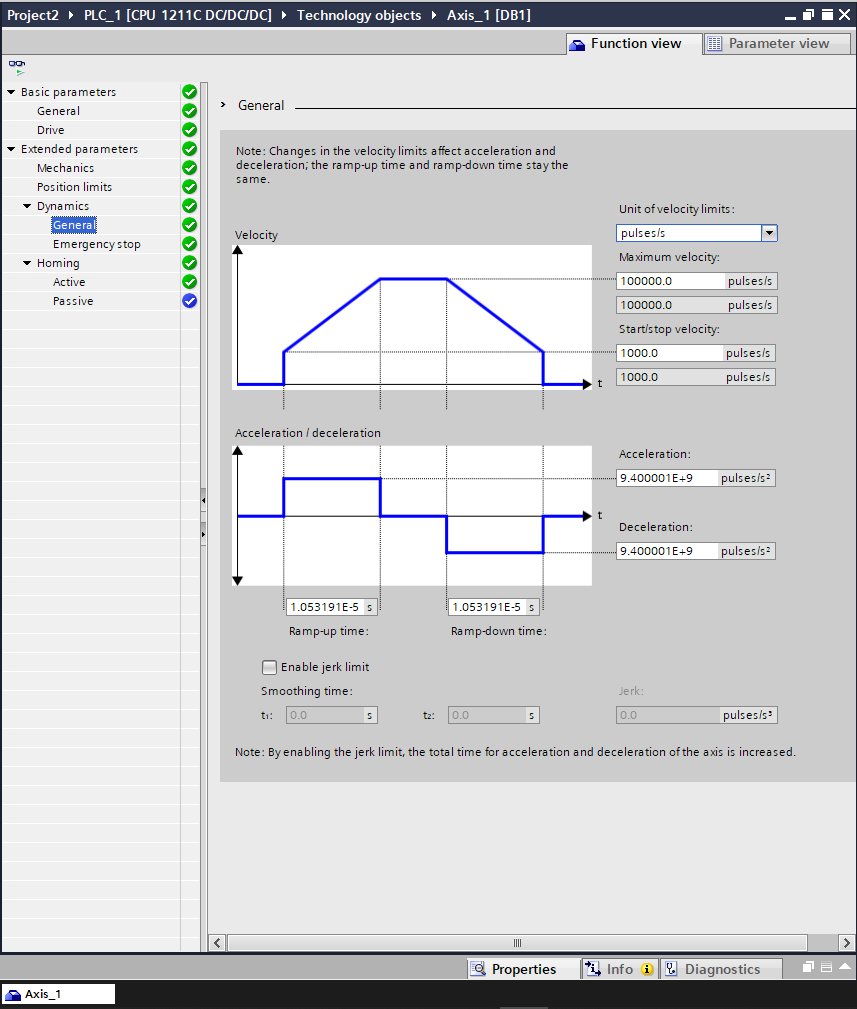This screenshot has height=1009, width=857.
Task: Click the Axis_1 editor icon in the bottom bar
Action: click(x=14, y=994)
